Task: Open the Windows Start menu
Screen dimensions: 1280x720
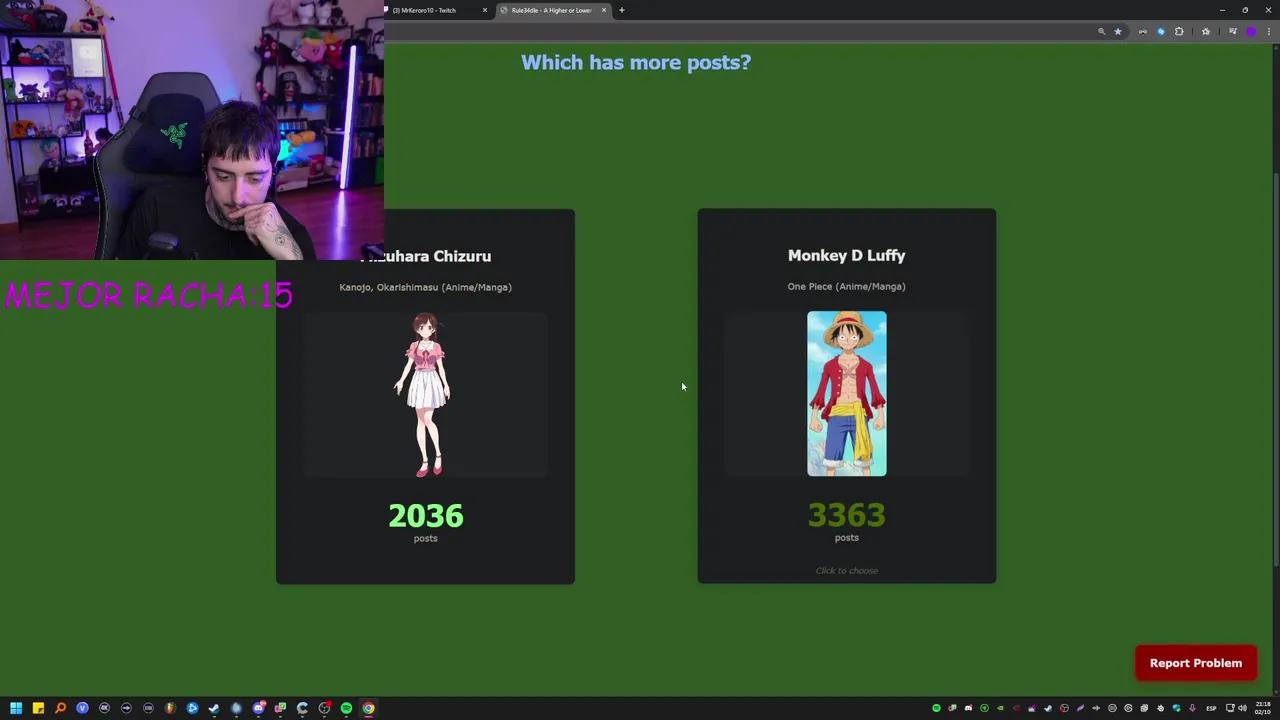Action: click(16, 708)
